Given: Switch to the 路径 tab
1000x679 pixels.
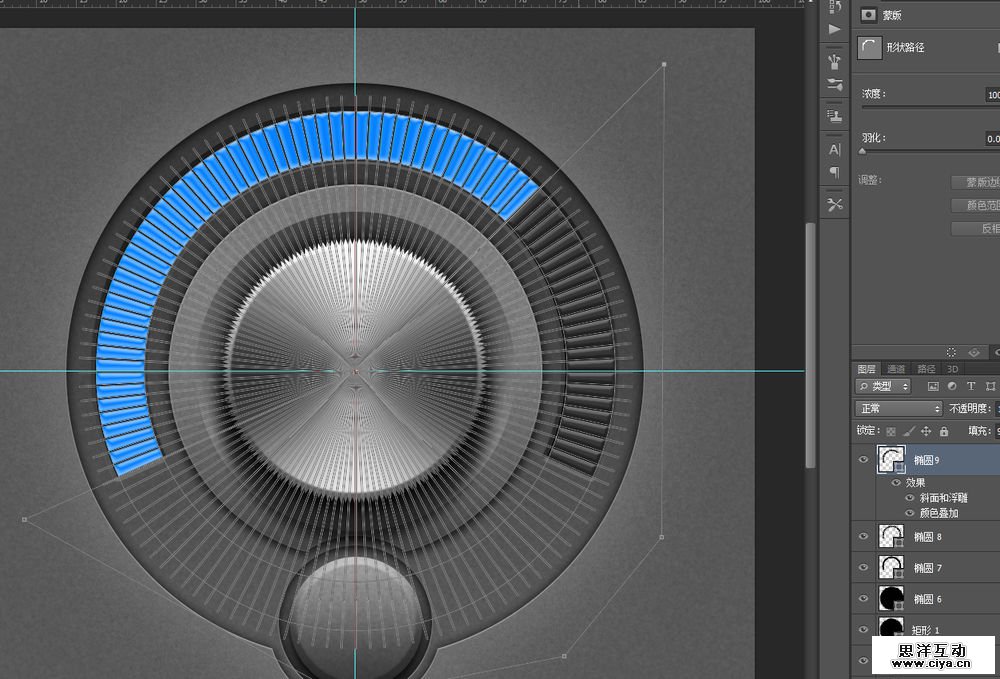Looking at the screenshot, I should tap(927, 369).
